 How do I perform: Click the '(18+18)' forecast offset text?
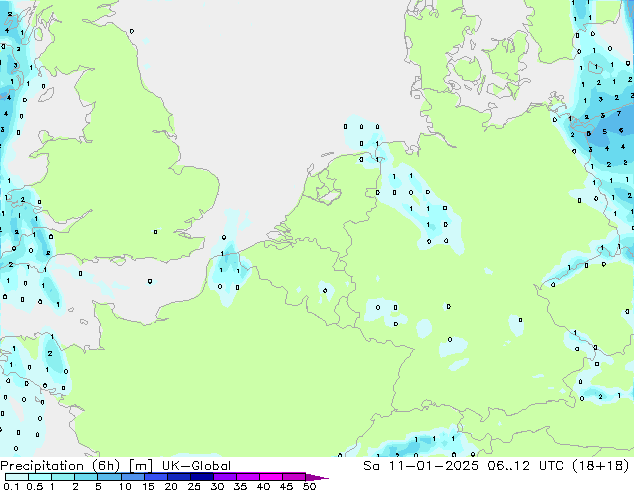tap(602, 466)
